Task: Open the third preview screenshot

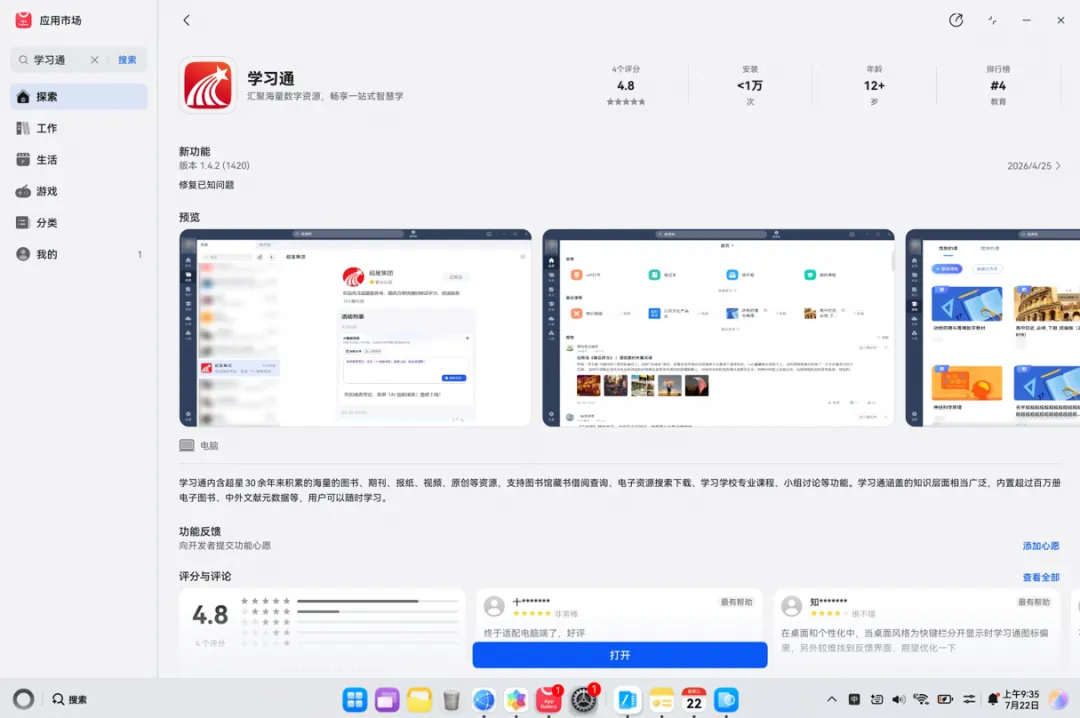Action: [x=993, y=328]
